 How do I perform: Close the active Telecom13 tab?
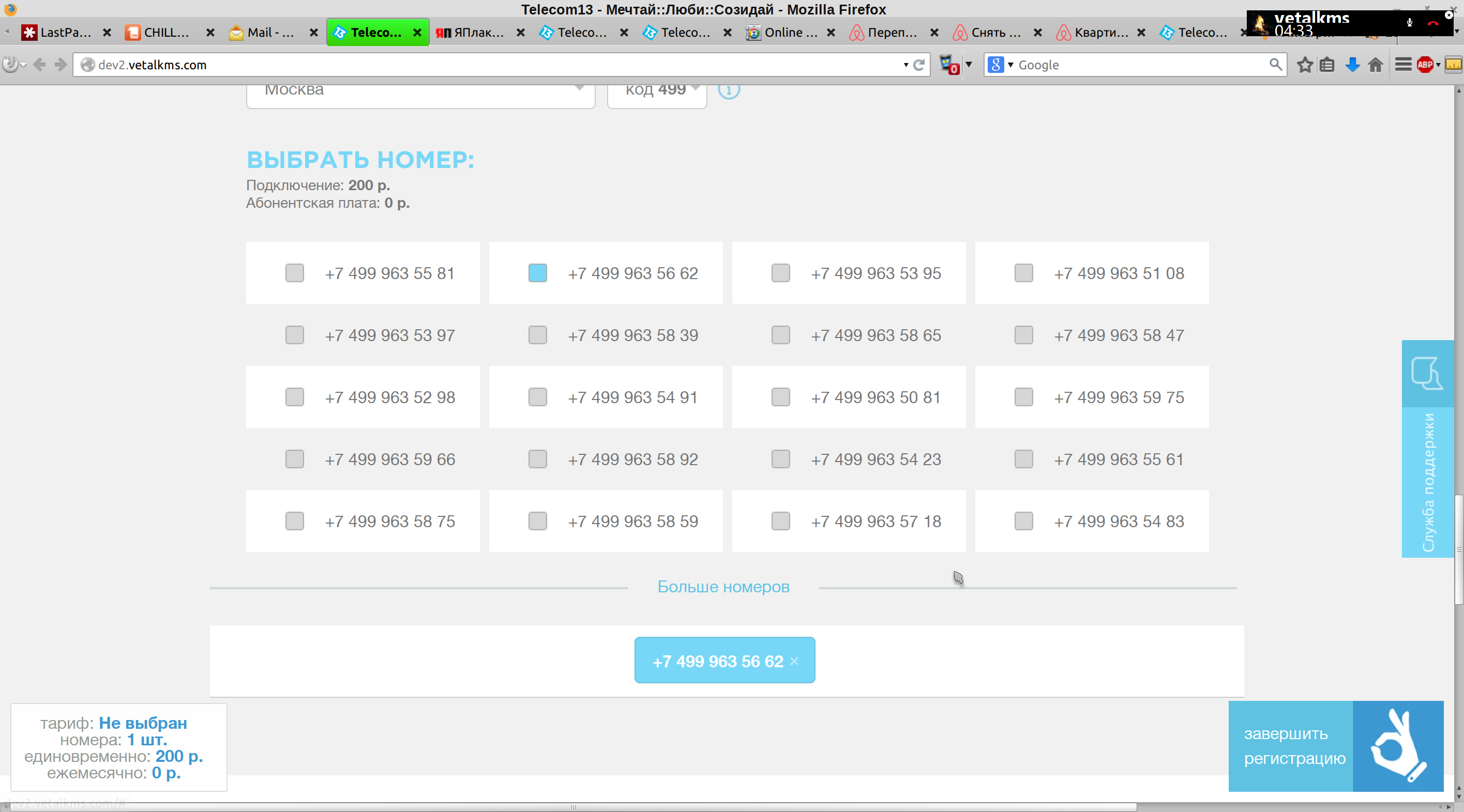tap(417, 33)
